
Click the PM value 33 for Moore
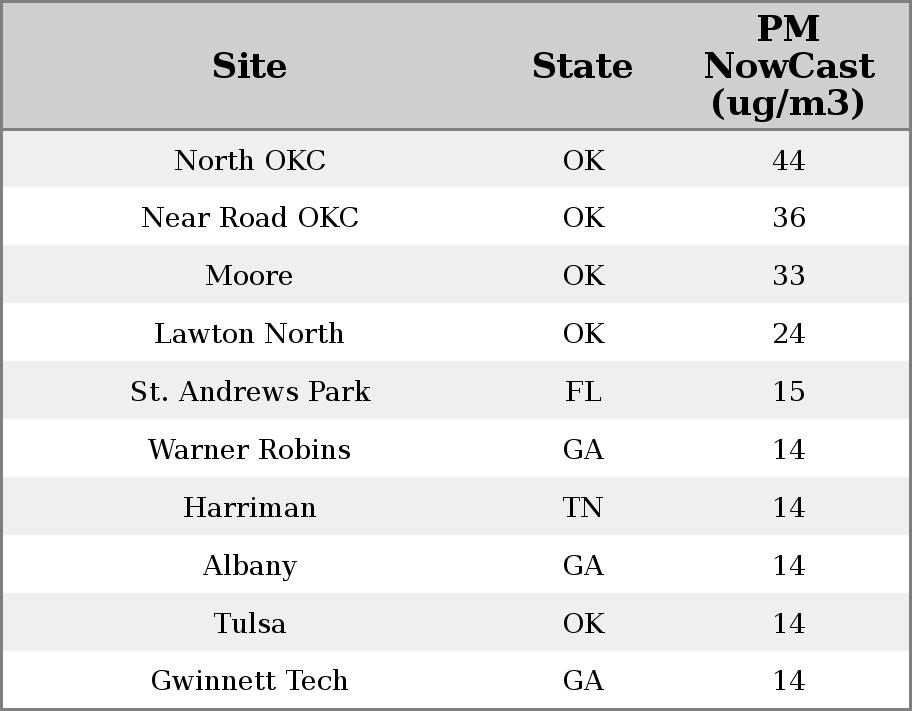tap(788, 276)
